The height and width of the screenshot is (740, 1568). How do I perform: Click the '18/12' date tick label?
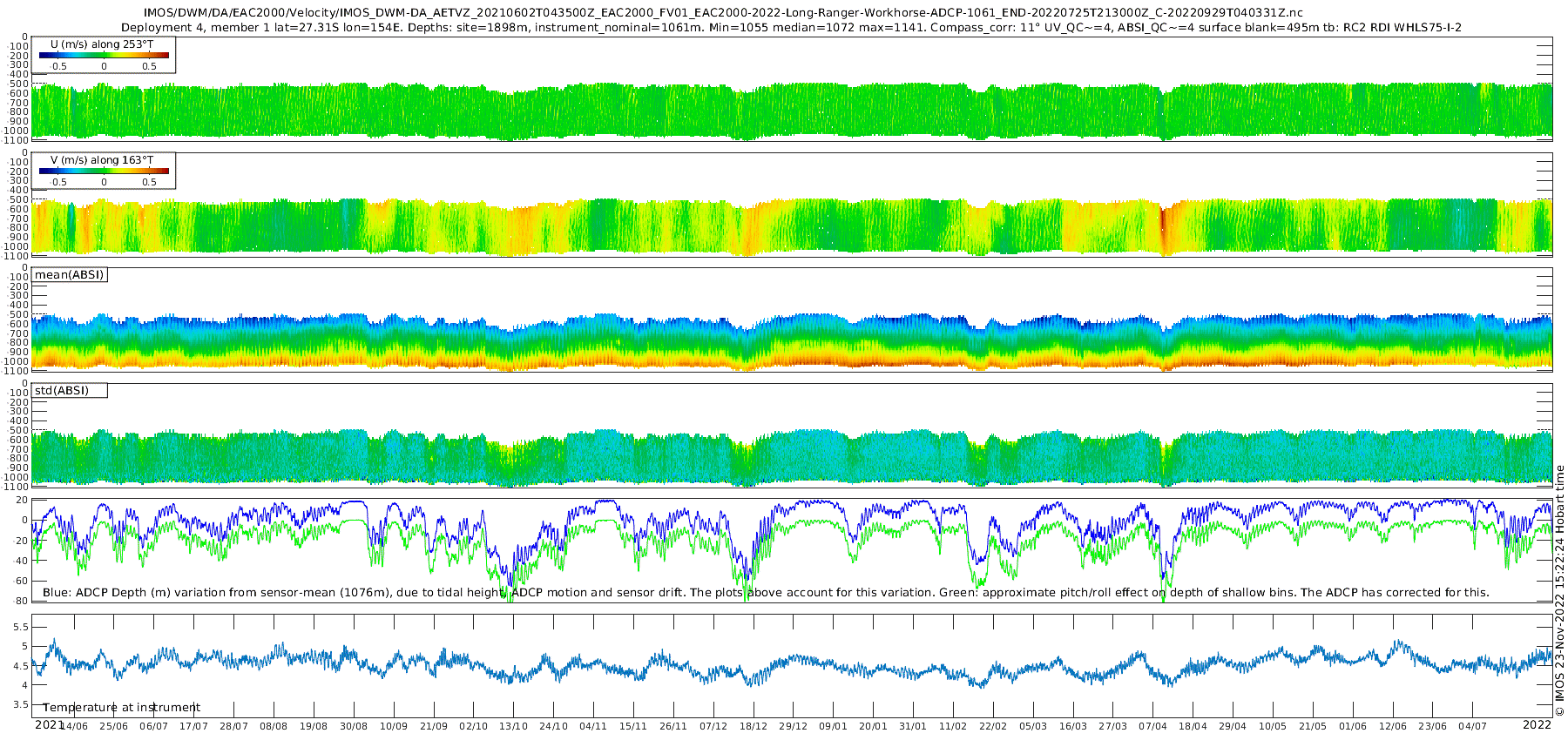754,726
